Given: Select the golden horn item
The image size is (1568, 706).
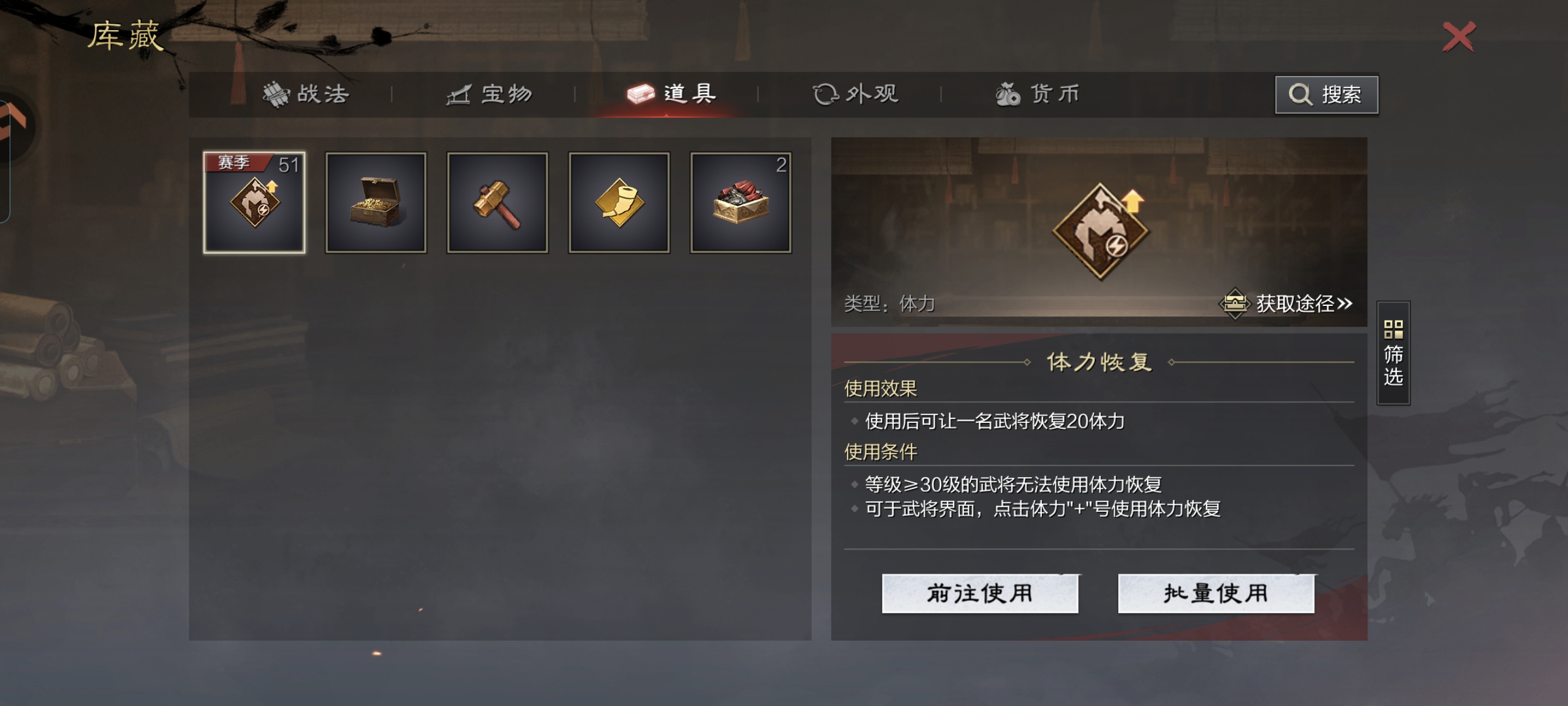Looking at the screenshot, I should click(x=619, y=202).
